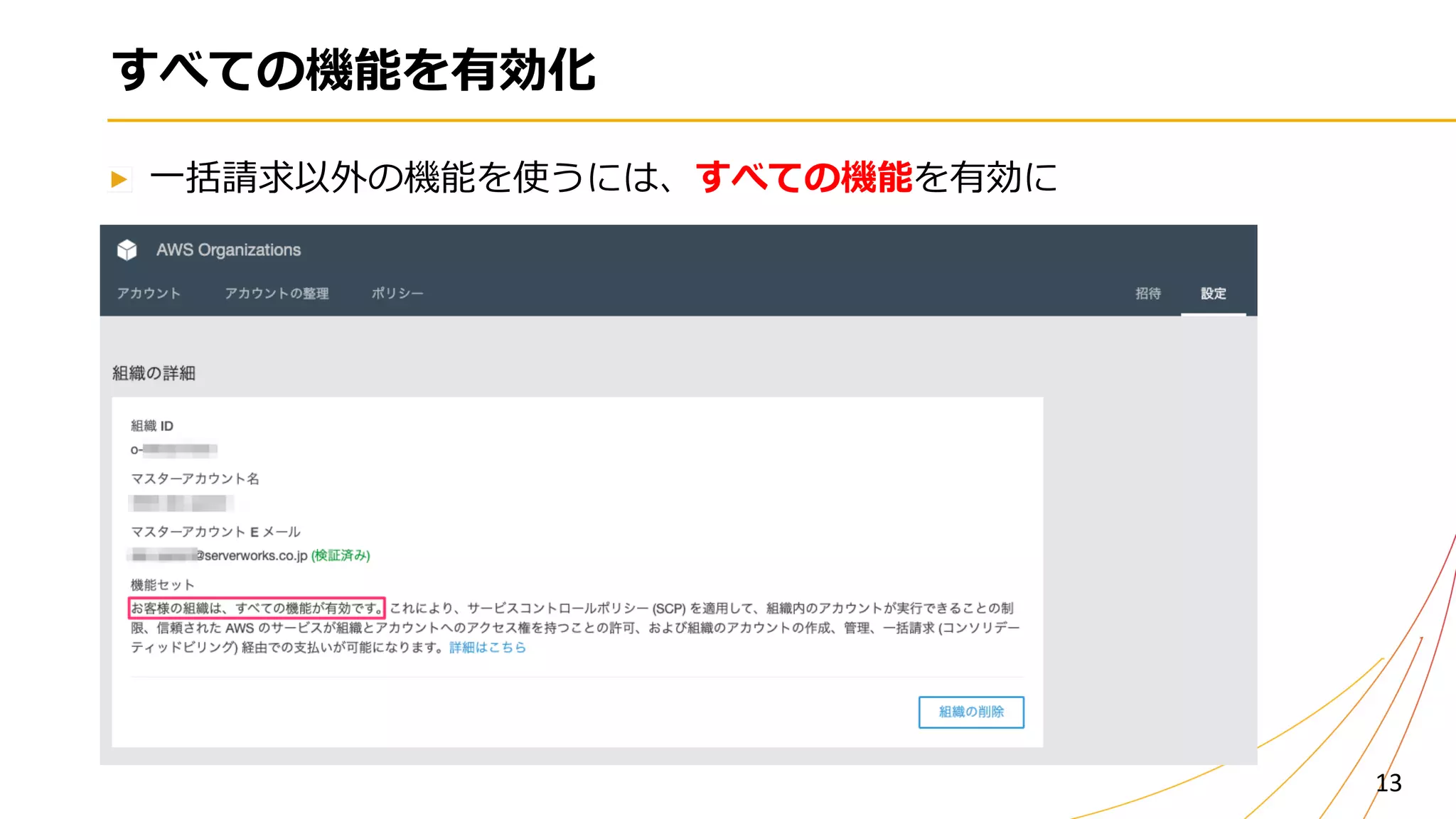Click the green 検証済み status text
The width and height of the screenshot is (1456, 819).
(341, 555)
